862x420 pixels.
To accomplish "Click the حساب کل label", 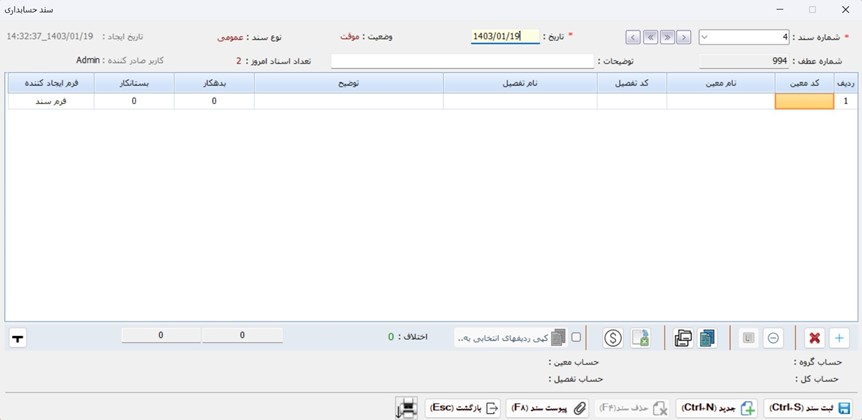I will click(819, 379).
